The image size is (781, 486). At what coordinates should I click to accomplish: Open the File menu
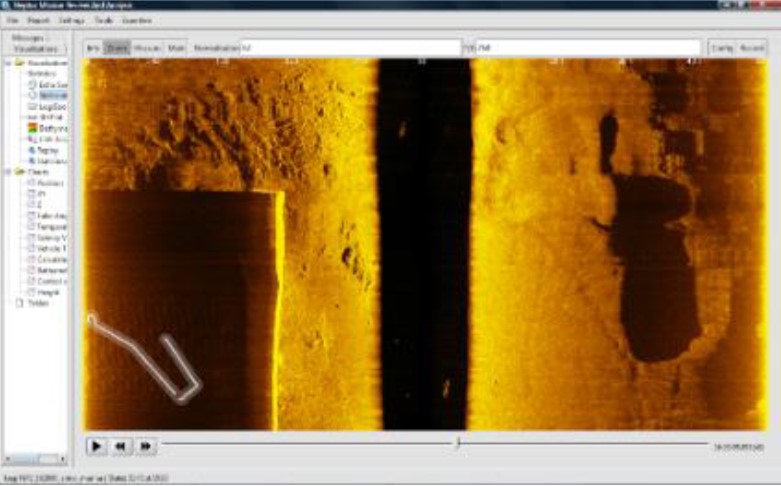click(13, 19)
